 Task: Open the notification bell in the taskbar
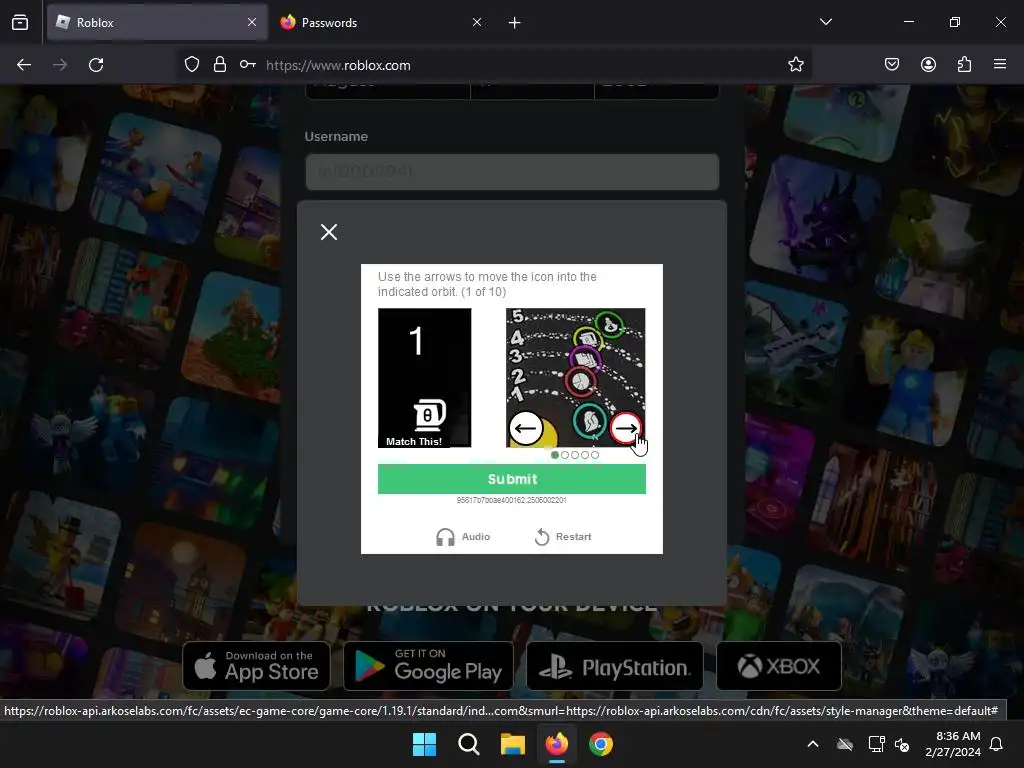(x=997, y=744)
